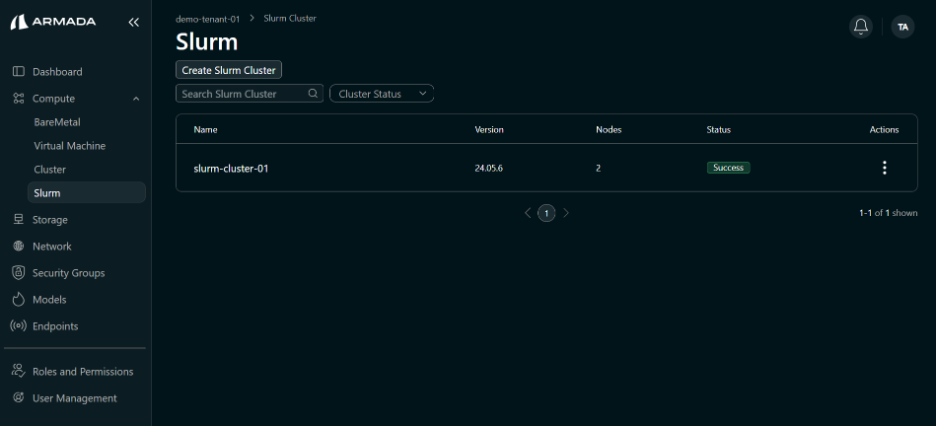Click the Security Groups shield icon
The width and height of the screenshot is (936, 426).
click(19, 273)
